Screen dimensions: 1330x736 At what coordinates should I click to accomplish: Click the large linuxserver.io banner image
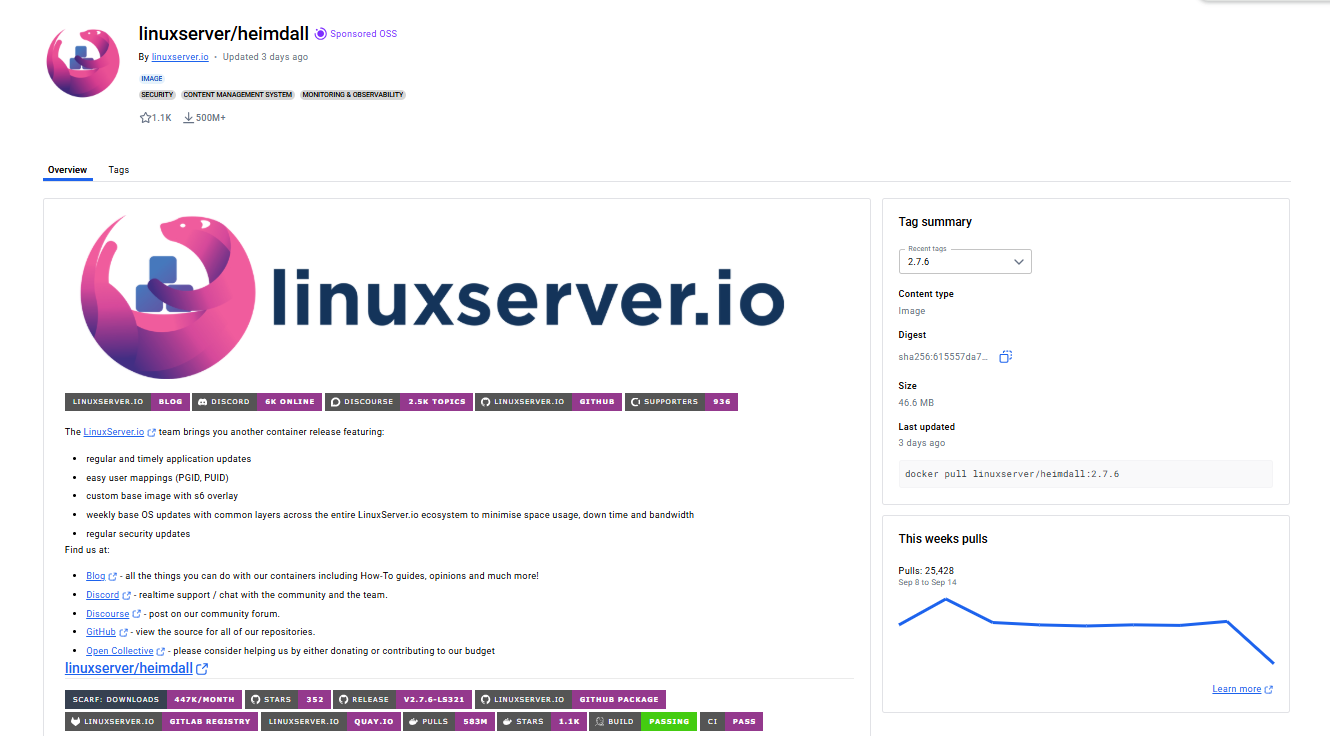pyautogui.click(x=432, y=296)
